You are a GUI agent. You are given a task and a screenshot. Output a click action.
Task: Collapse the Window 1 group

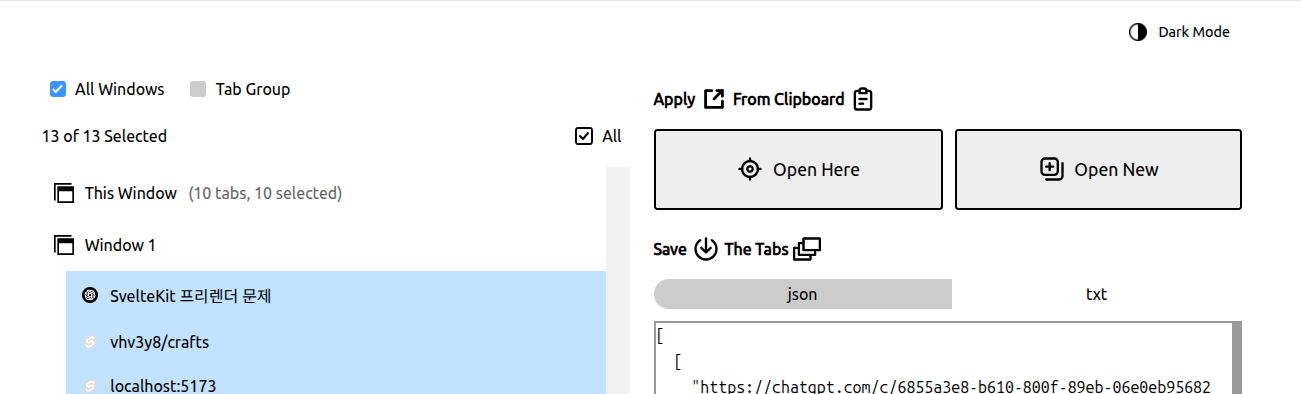[120, 245]
